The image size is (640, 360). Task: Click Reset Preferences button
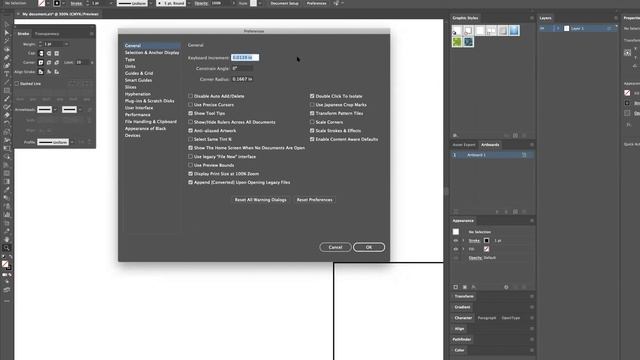pyautogui.click(x=314, y=200)
